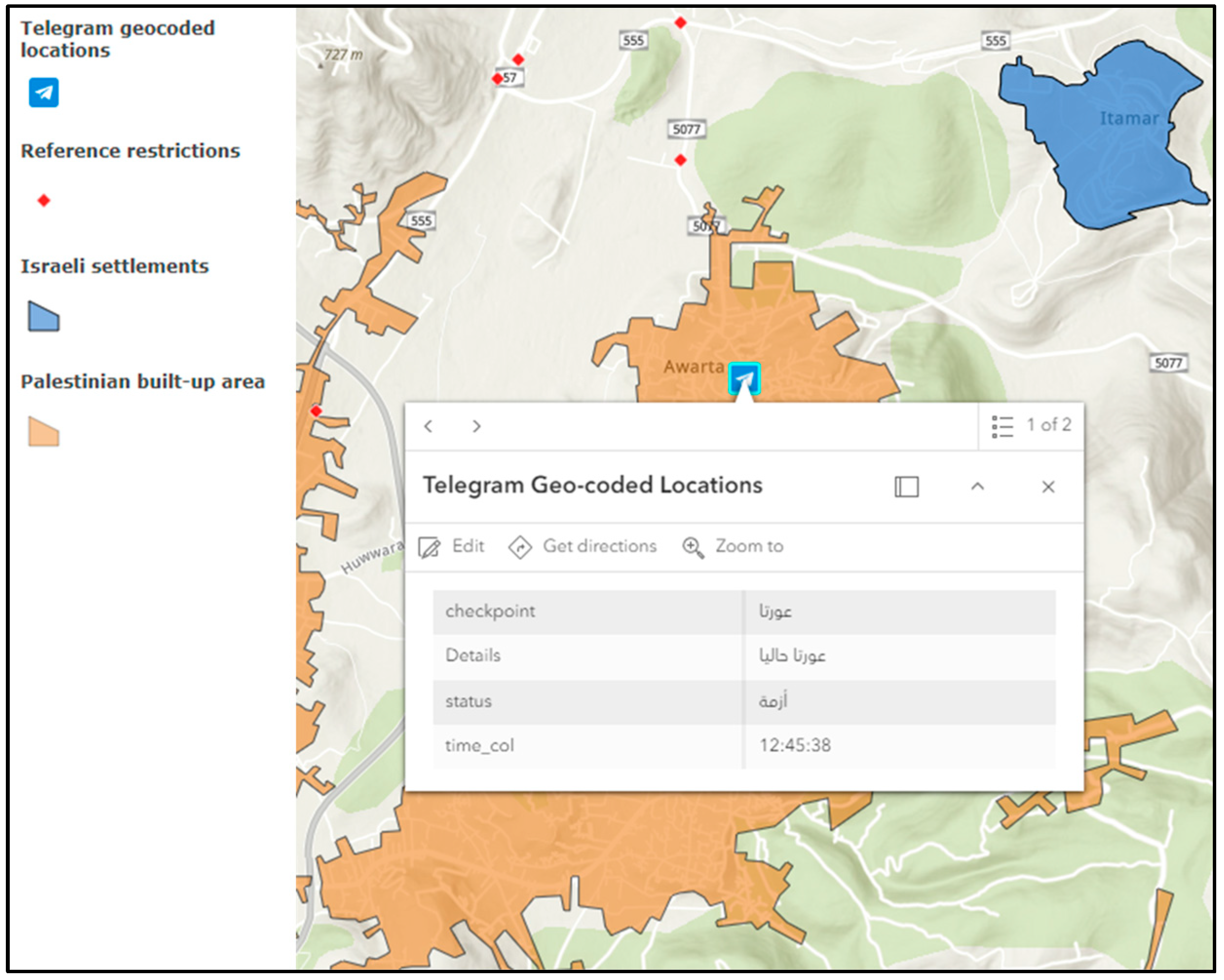This screenshot has width=1224, height=980.
Task: Click the time_col value 12:45:38
Action: click(x=795, y=745)
